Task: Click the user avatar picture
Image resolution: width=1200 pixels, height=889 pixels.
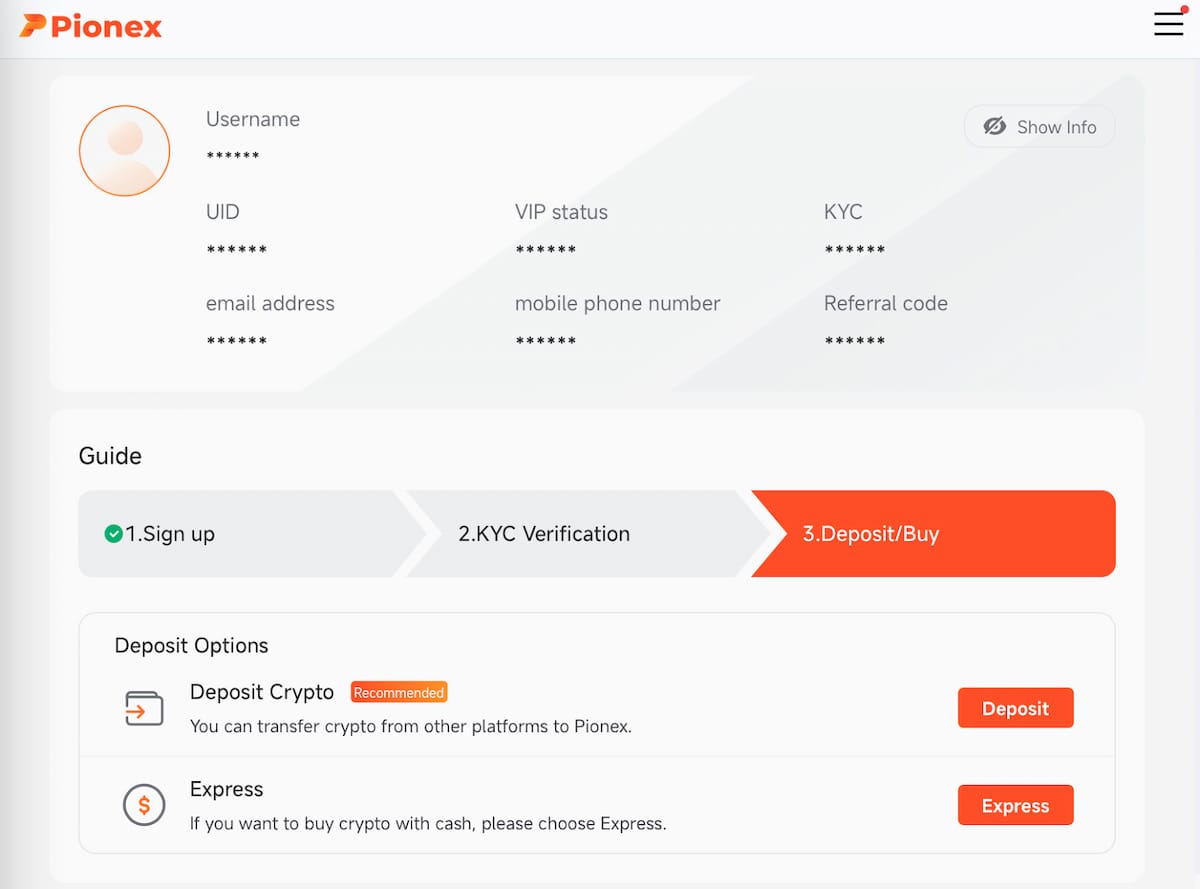Action: tap(124, 150)
